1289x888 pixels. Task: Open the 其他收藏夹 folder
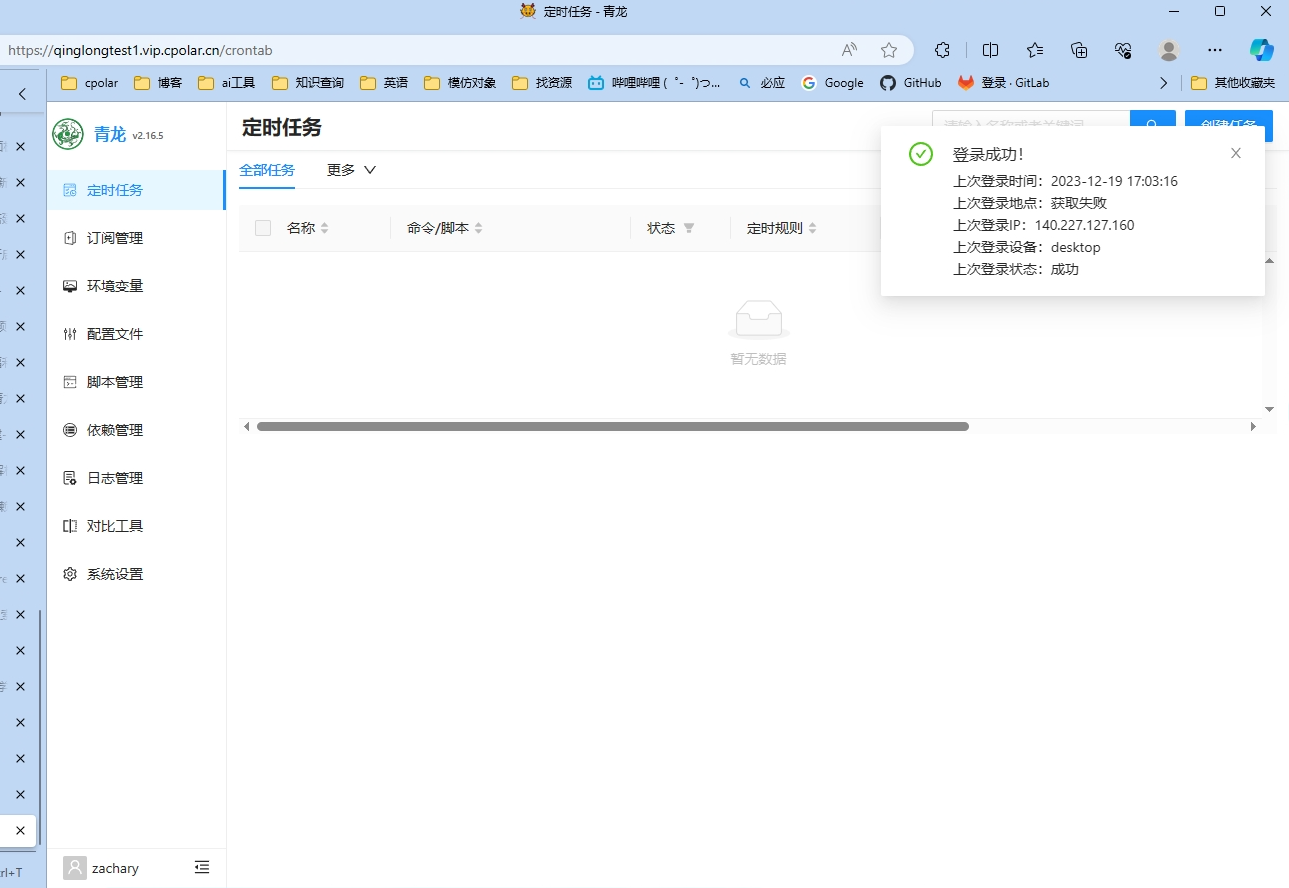tap(1233, 83)
